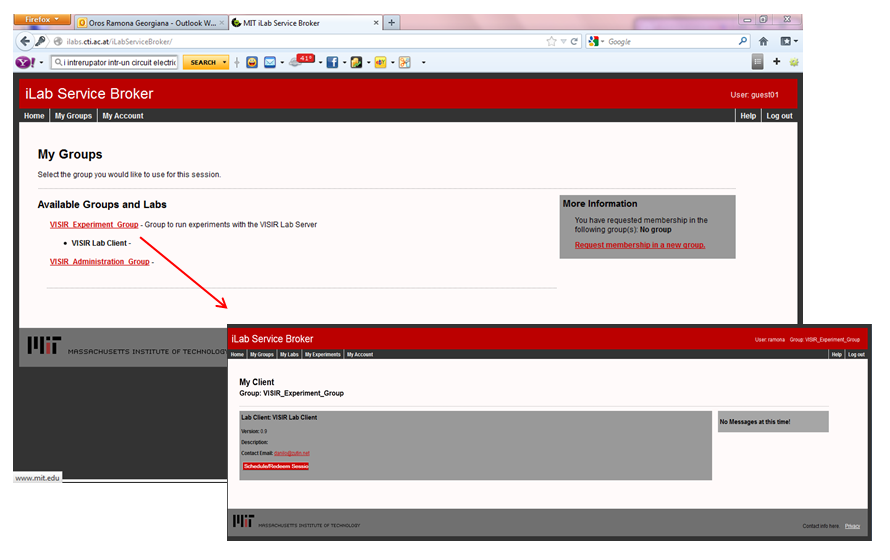This screenshot has width=890, height=560.
Task: Click Request membership in a new group
Action: tap(640, 245)
